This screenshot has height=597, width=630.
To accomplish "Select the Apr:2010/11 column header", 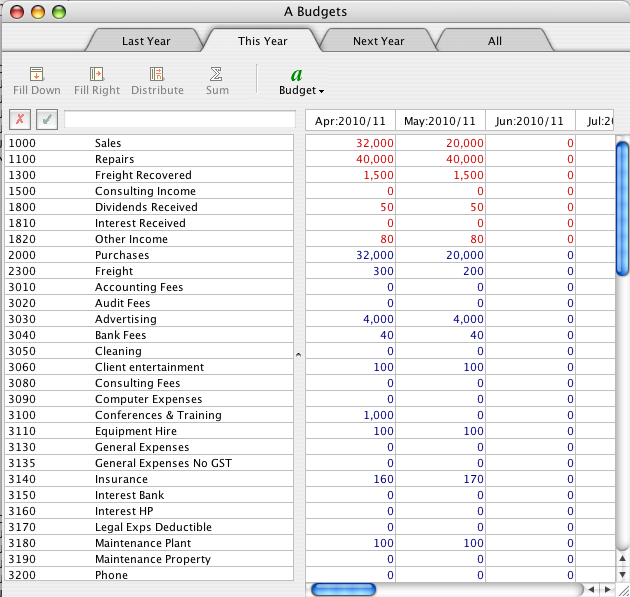I will click(350, 121).
